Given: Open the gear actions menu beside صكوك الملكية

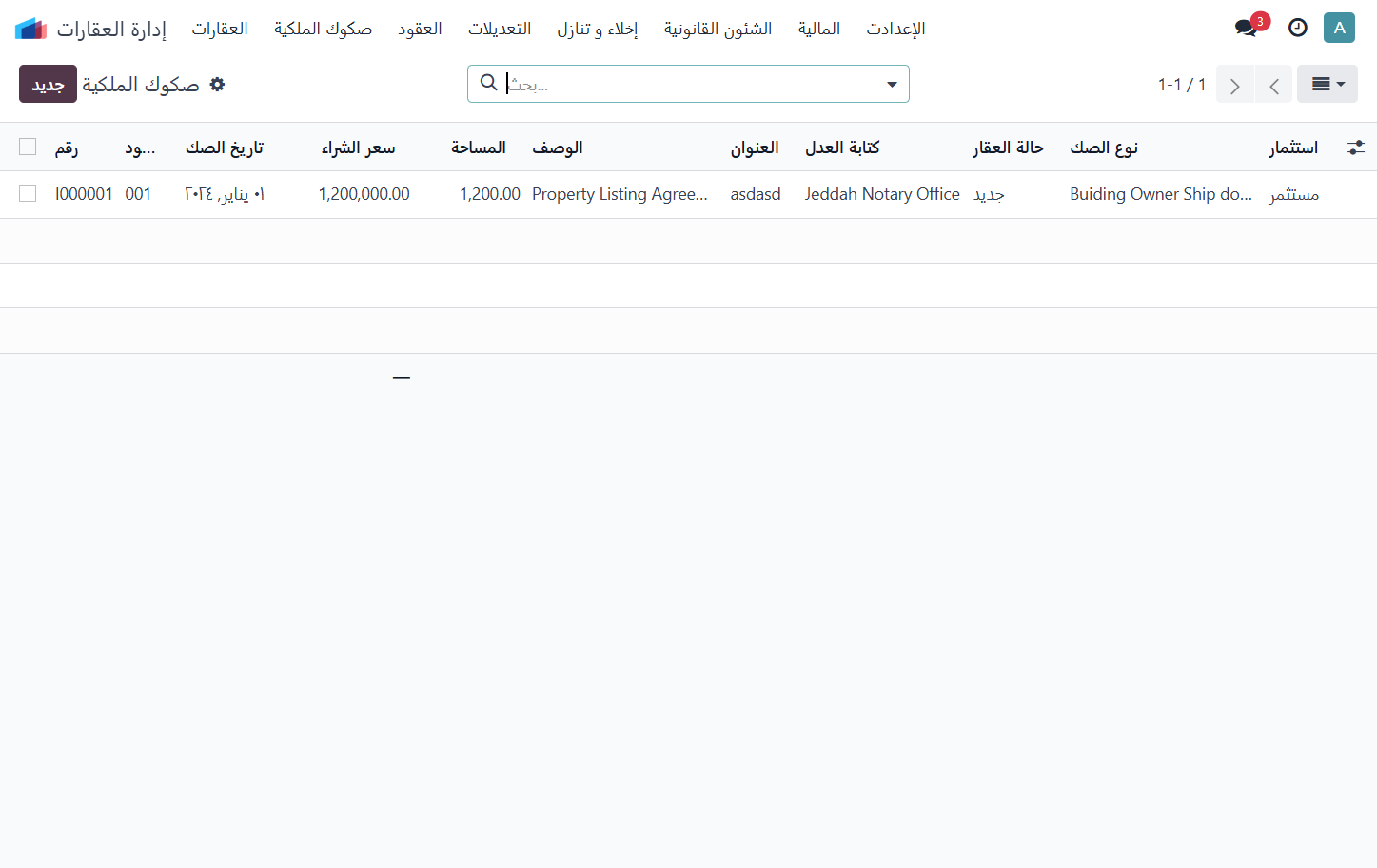Looking at the screenshot, I should coord(217,84).
